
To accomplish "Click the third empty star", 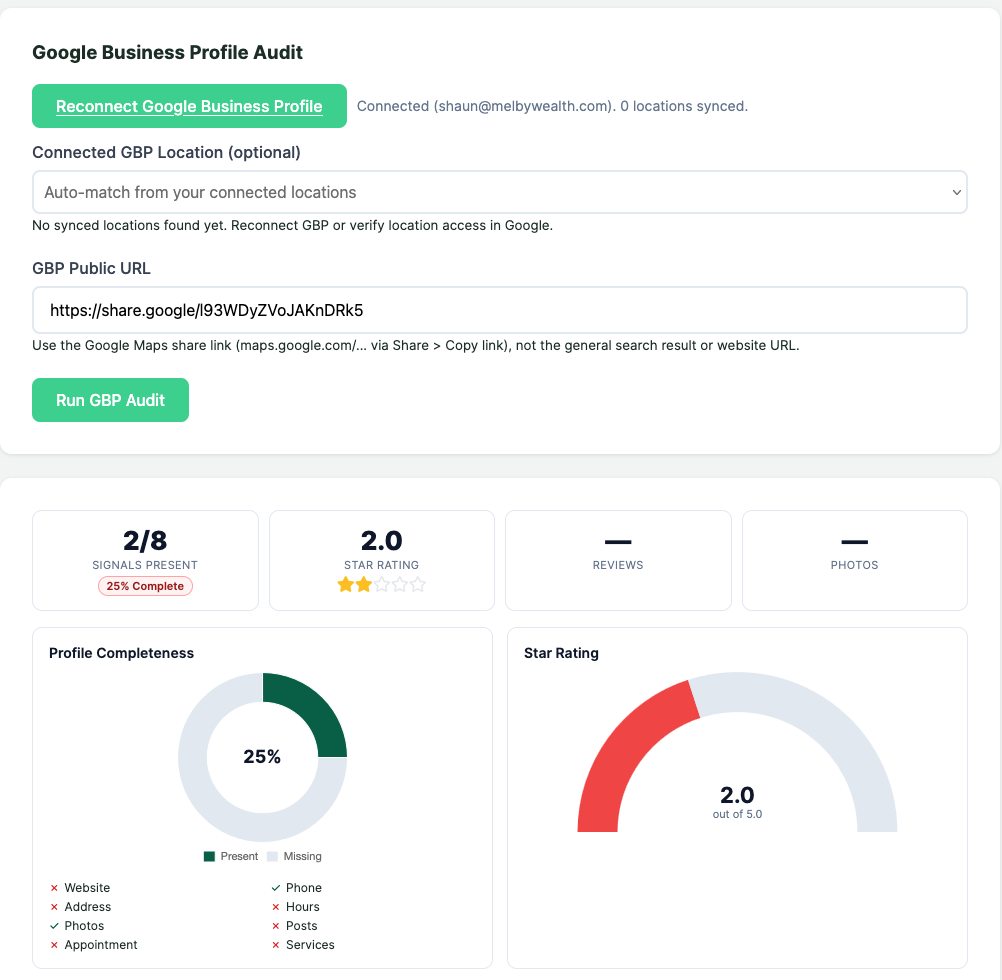I will click(382, 585).
